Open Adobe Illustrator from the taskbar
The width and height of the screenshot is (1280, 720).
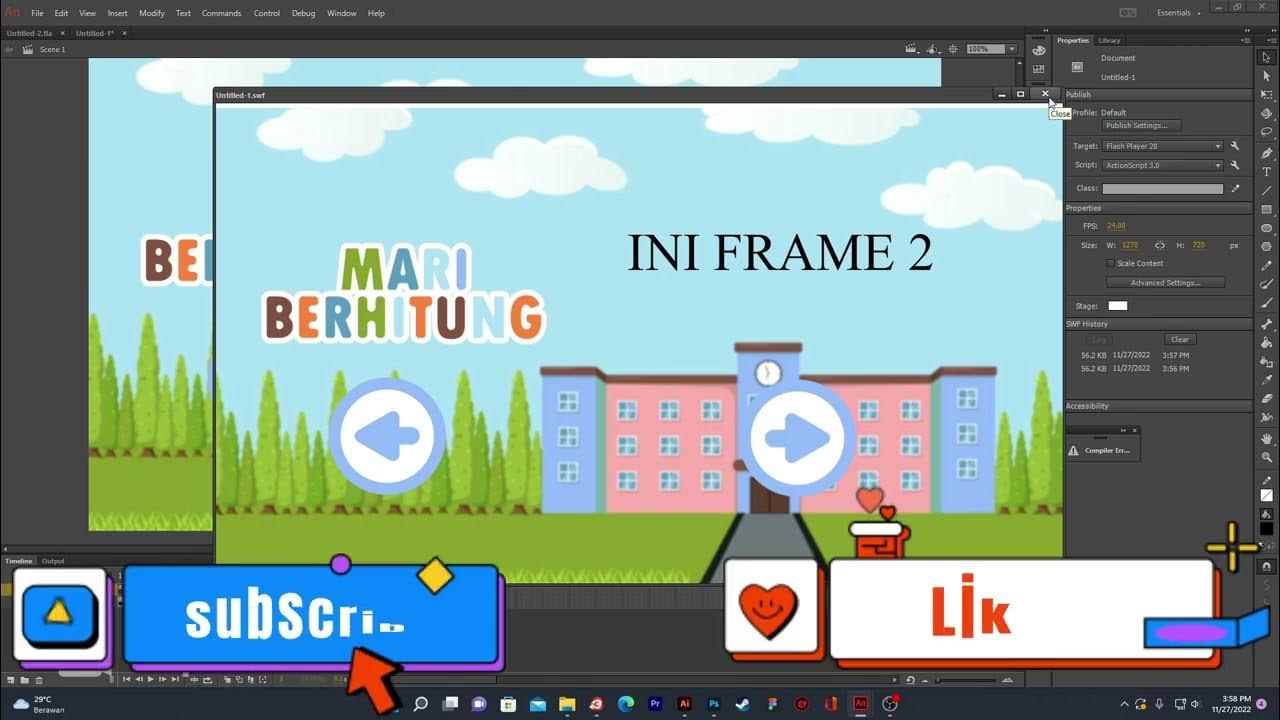pos(685,704)
